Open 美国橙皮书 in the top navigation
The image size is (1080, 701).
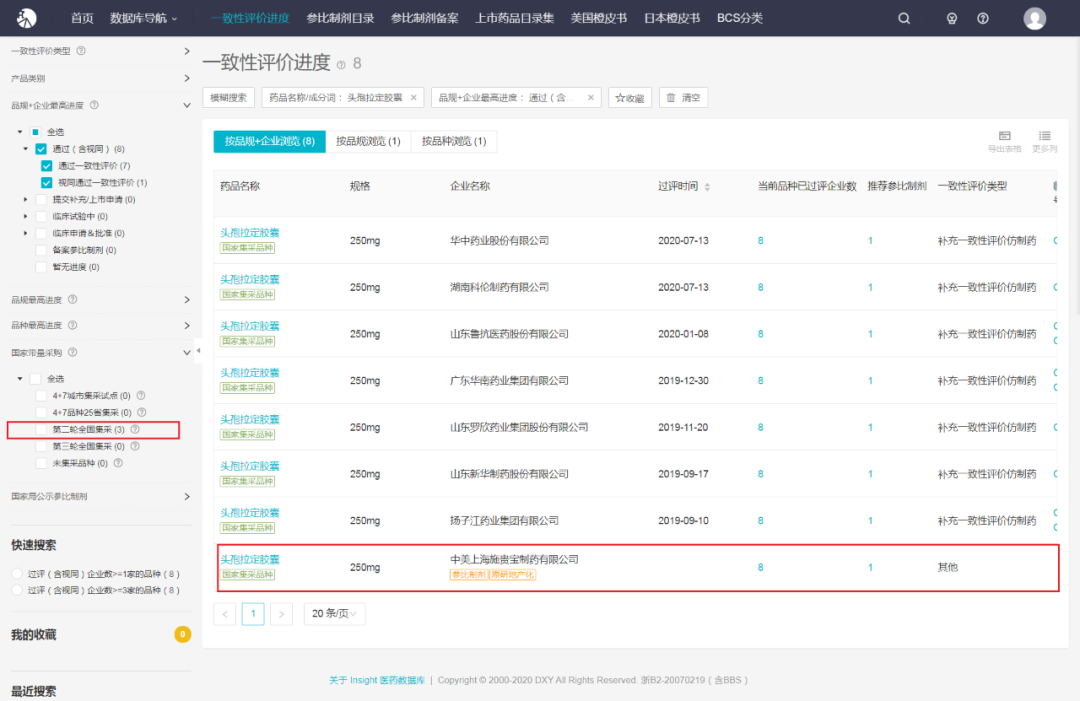pos(599,19)
